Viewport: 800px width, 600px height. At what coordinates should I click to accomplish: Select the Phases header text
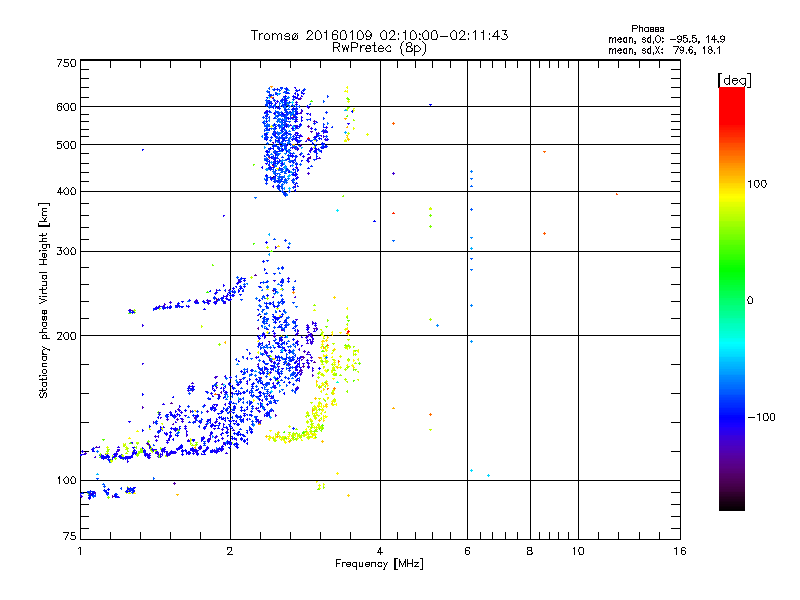[647, 29]
